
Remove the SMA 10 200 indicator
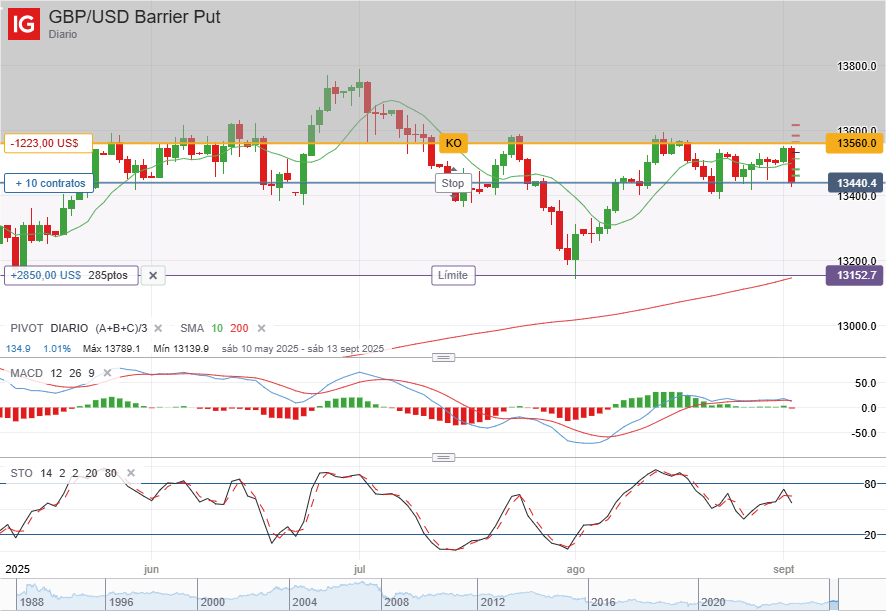pyautogui.click(x=262, y=328)
